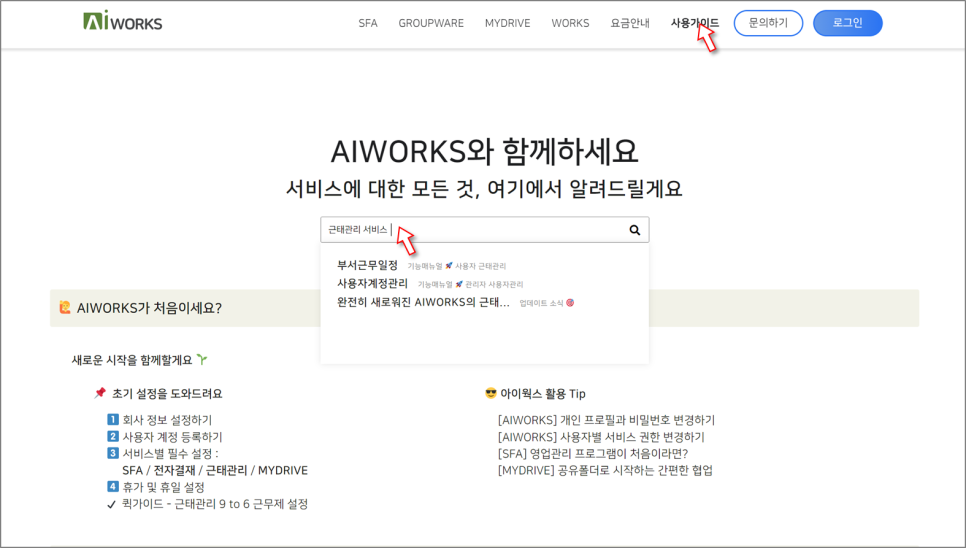Image resolution: width=966 pixels, height=548 pixels.
Task: Select WORKS in the top navigation
Action: point(570,23)
